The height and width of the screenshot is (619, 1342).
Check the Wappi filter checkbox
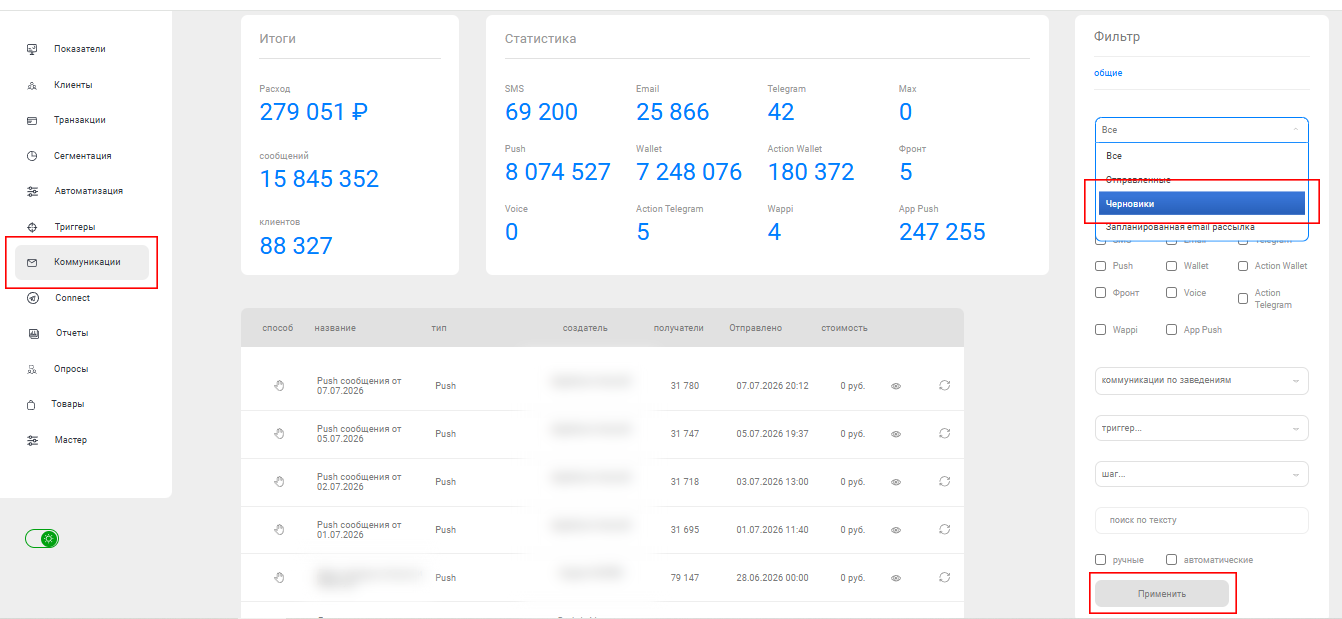click(1101, 330)
